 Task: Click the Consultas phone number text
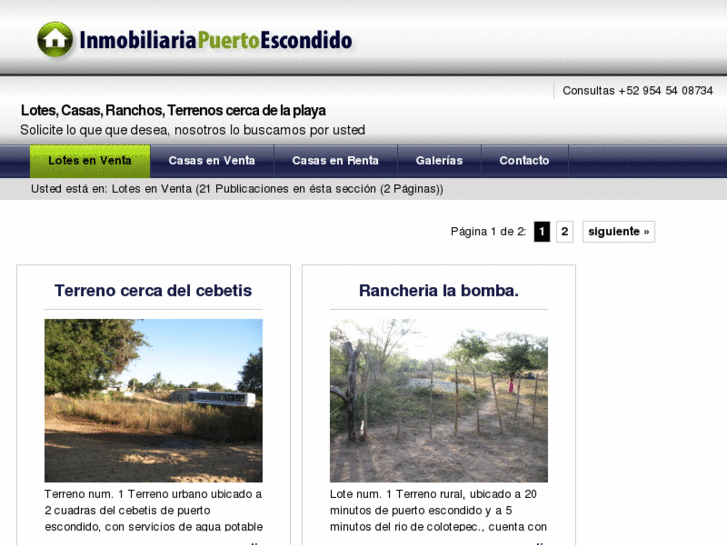point(638,90)
